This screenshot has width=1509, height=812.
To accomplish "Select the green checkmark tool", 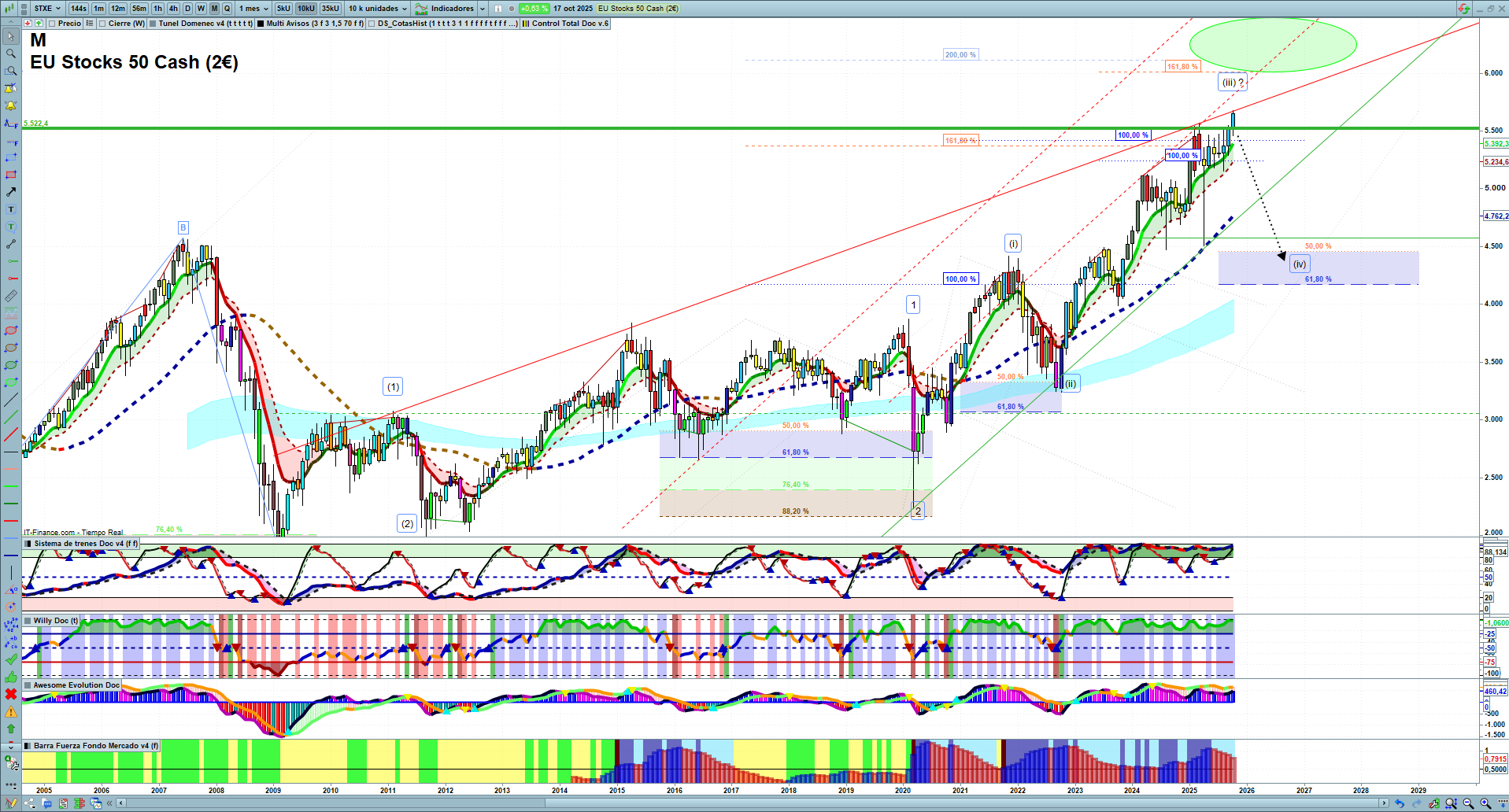I will point(11,659).
